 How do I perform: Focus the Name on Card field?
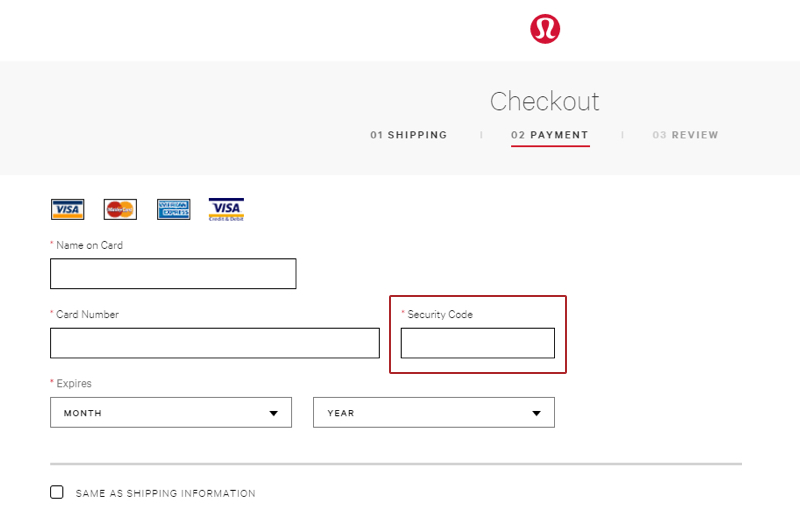point(173,274)
